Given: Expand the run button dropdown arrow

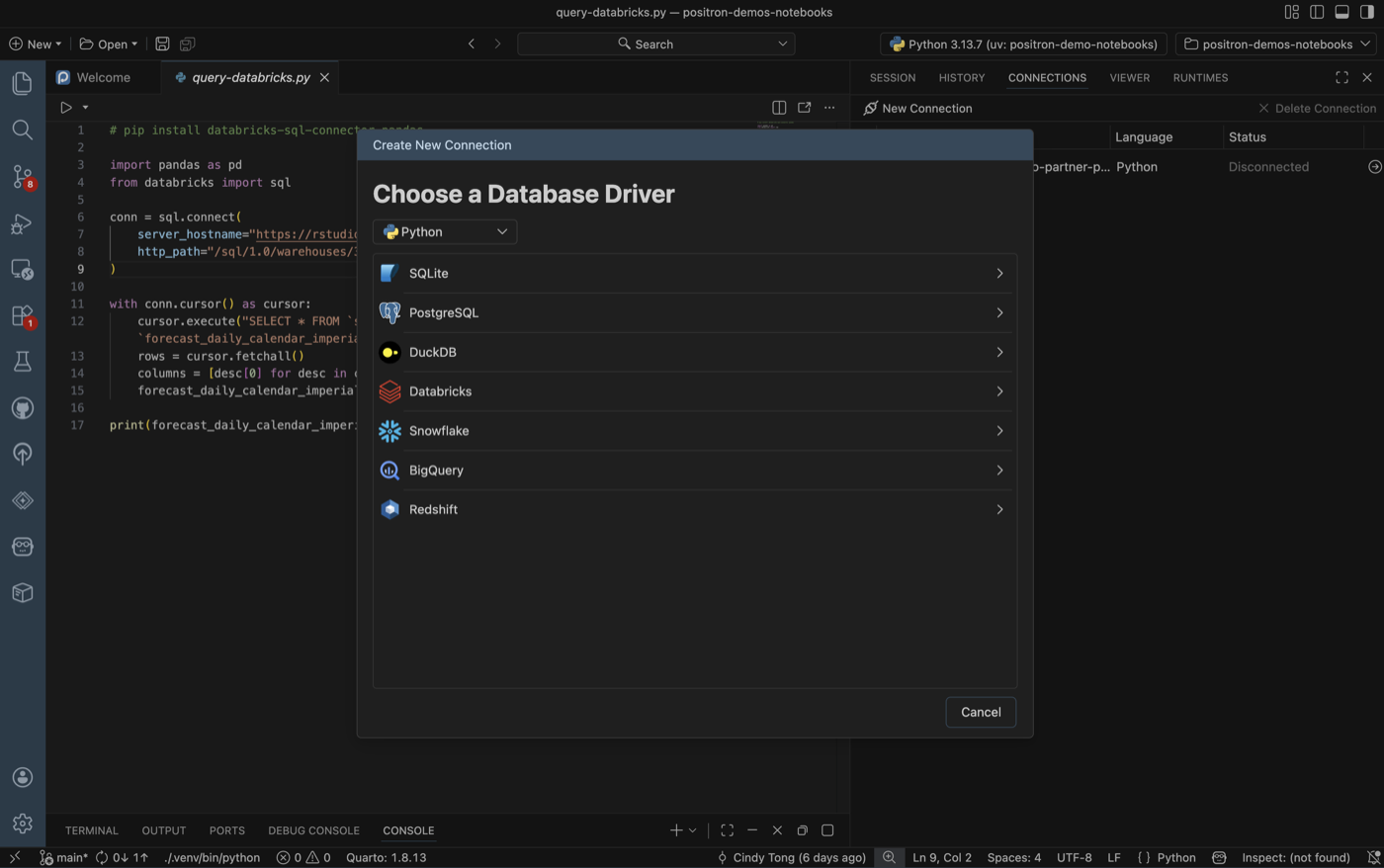Looking at the screenshot, I should [85, 107].
